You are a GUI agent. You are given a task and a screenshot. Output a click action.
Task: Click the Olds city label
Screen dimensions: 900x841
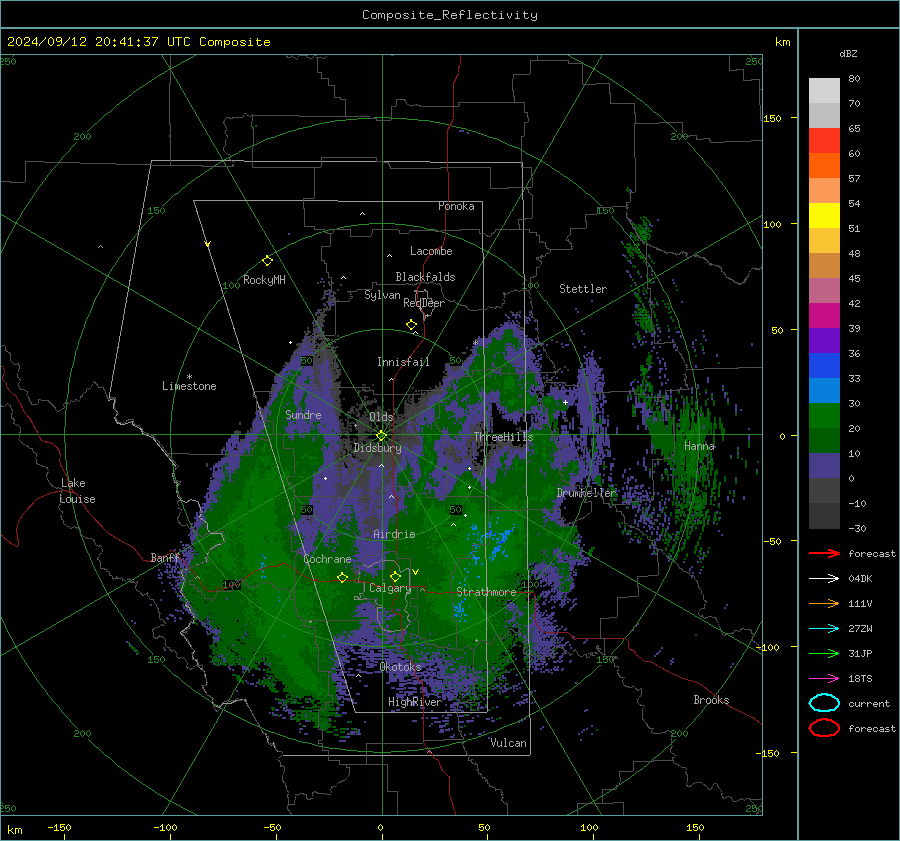[381, 417]
